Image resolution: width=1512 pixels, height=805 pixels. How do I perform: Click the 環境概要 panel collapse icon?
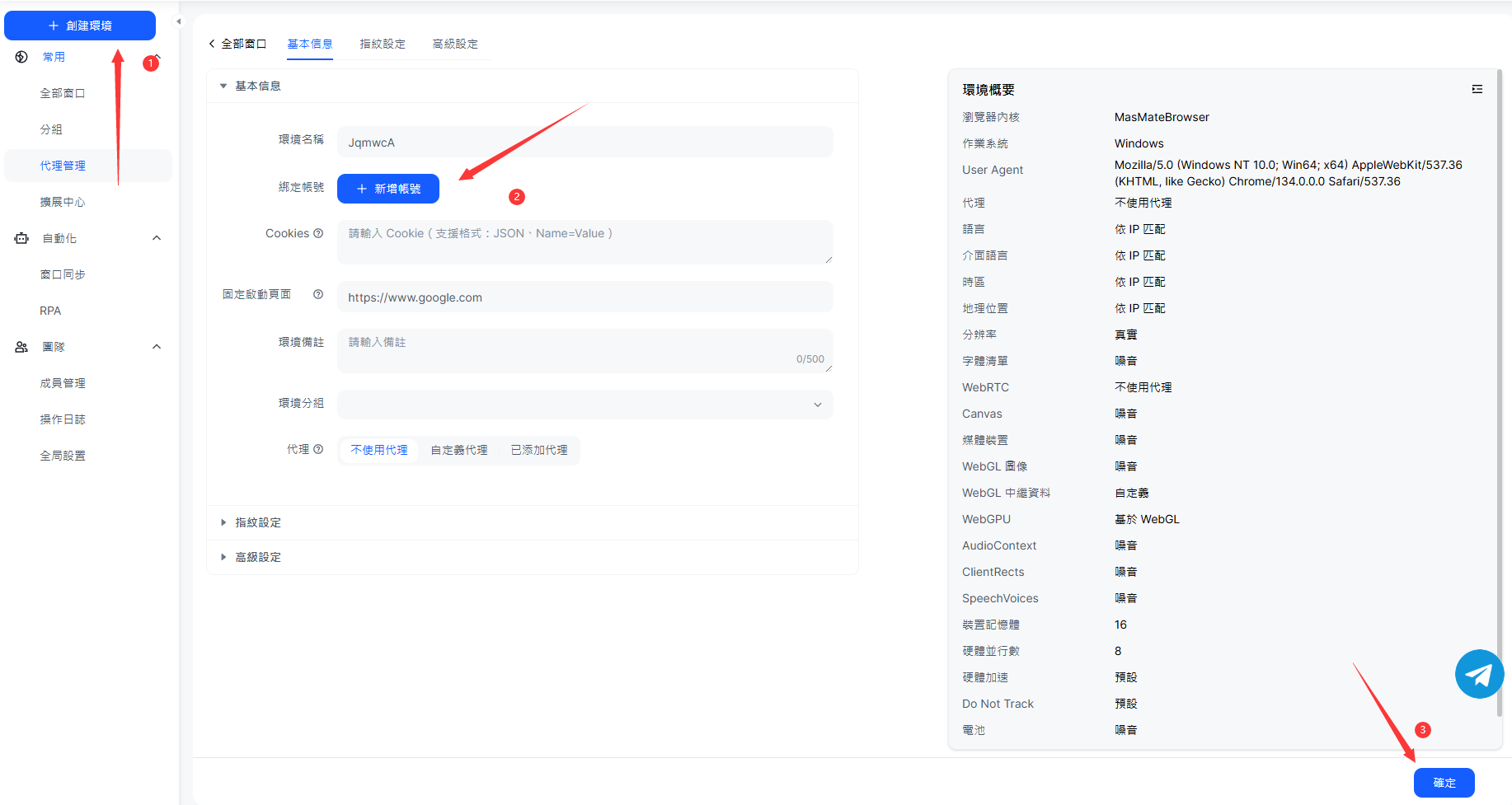pos(1477,89)
